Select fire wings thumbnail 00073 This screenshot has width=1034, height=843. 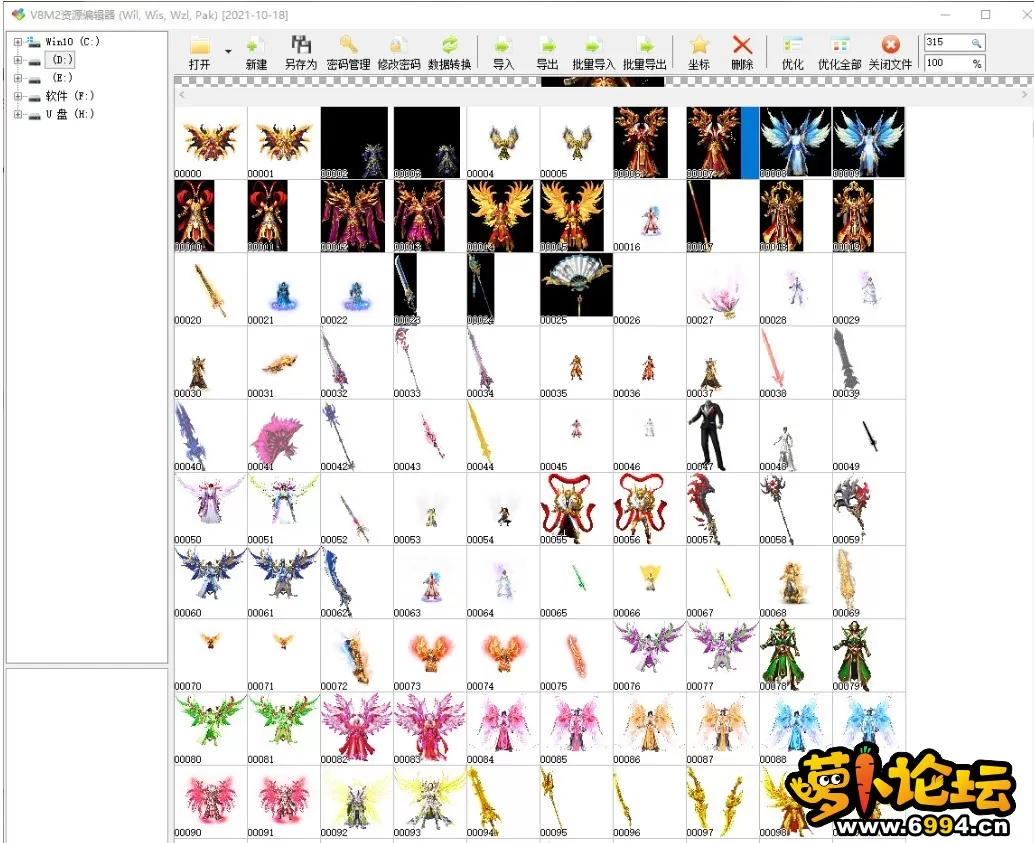430,655
